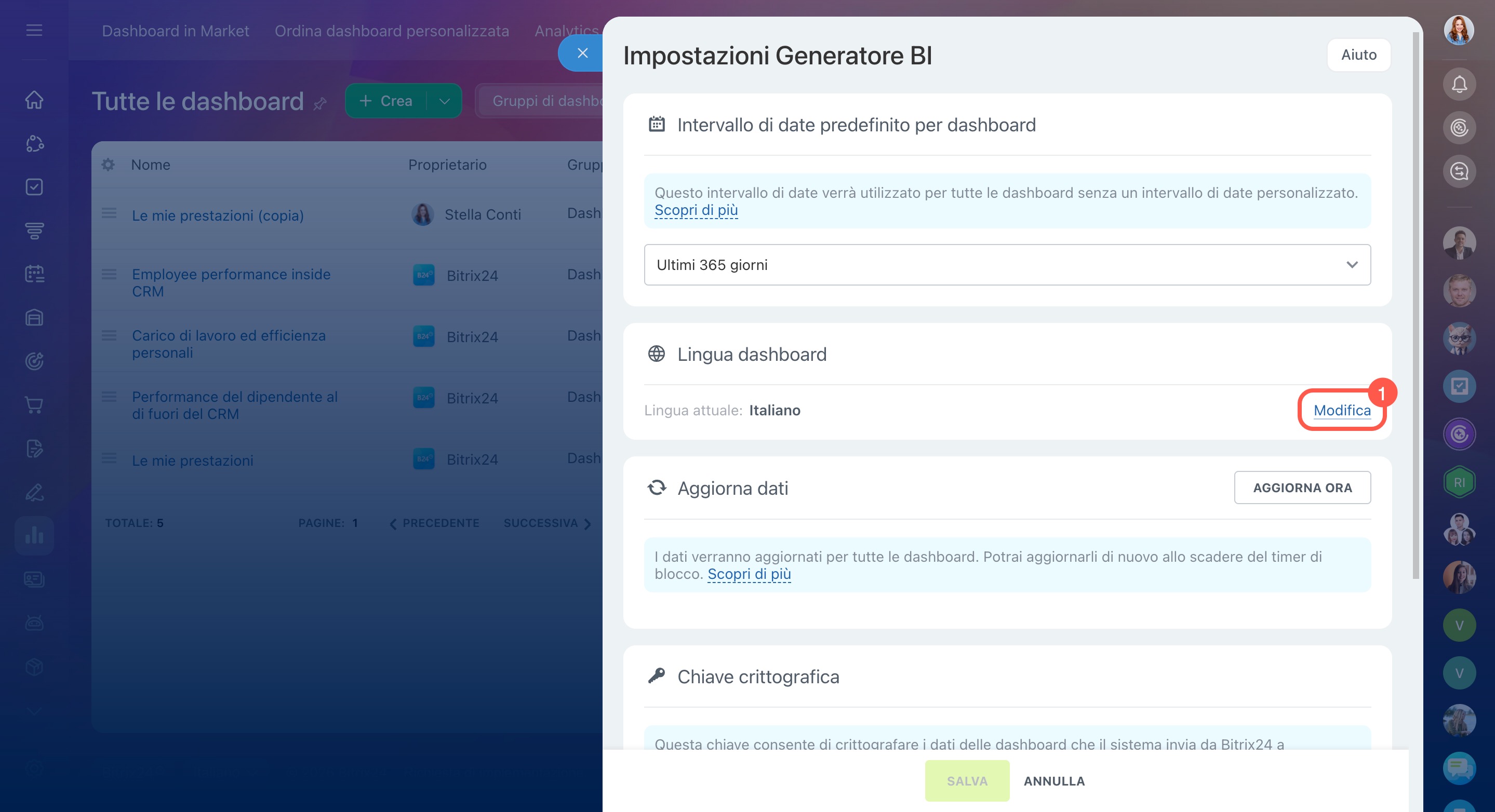This screenshot has width=1495, height=812.
Task: Open Ordina dashboard personalizzata tab
Action: 392,31
